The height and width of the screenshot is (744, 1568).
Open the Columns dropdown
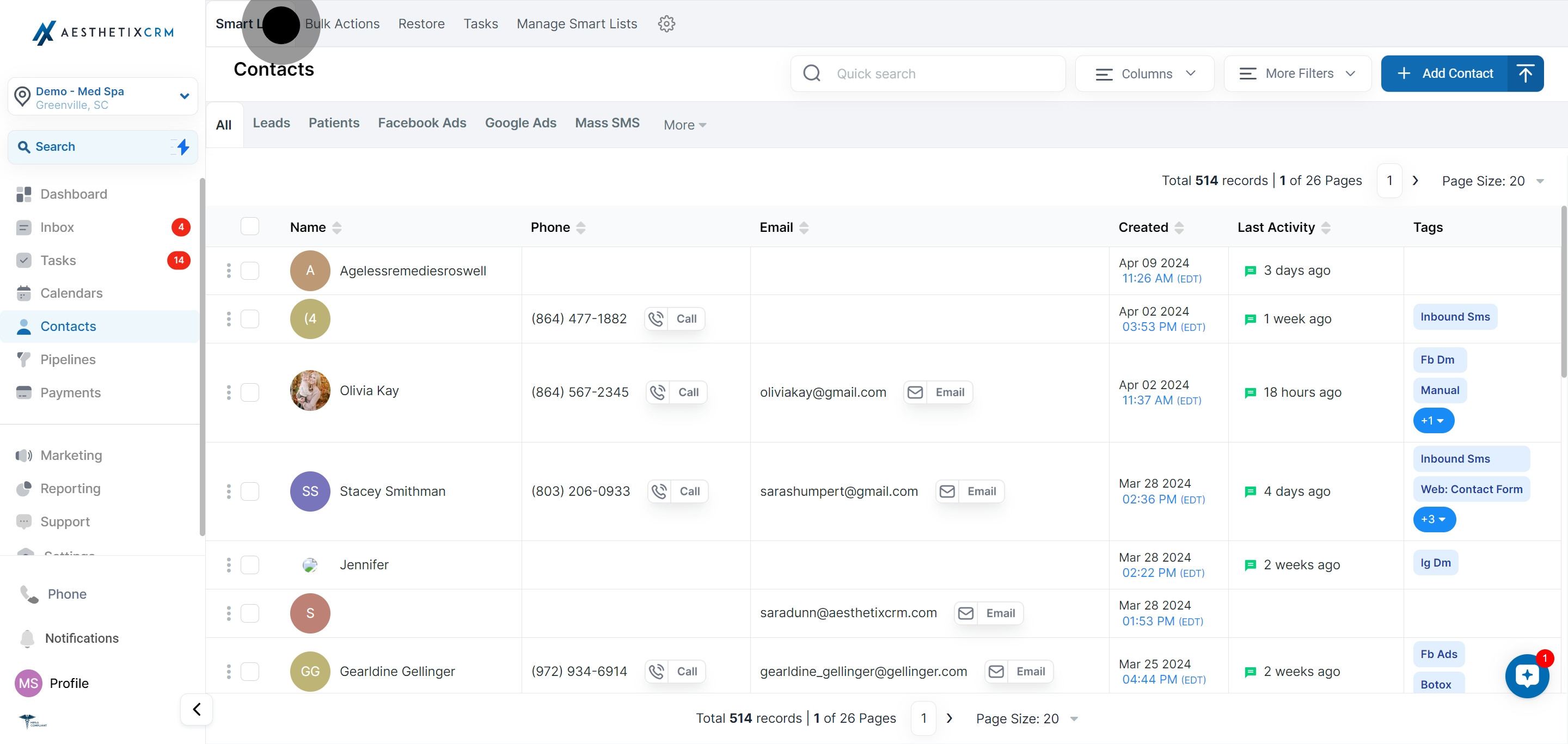coord(1144,73)
